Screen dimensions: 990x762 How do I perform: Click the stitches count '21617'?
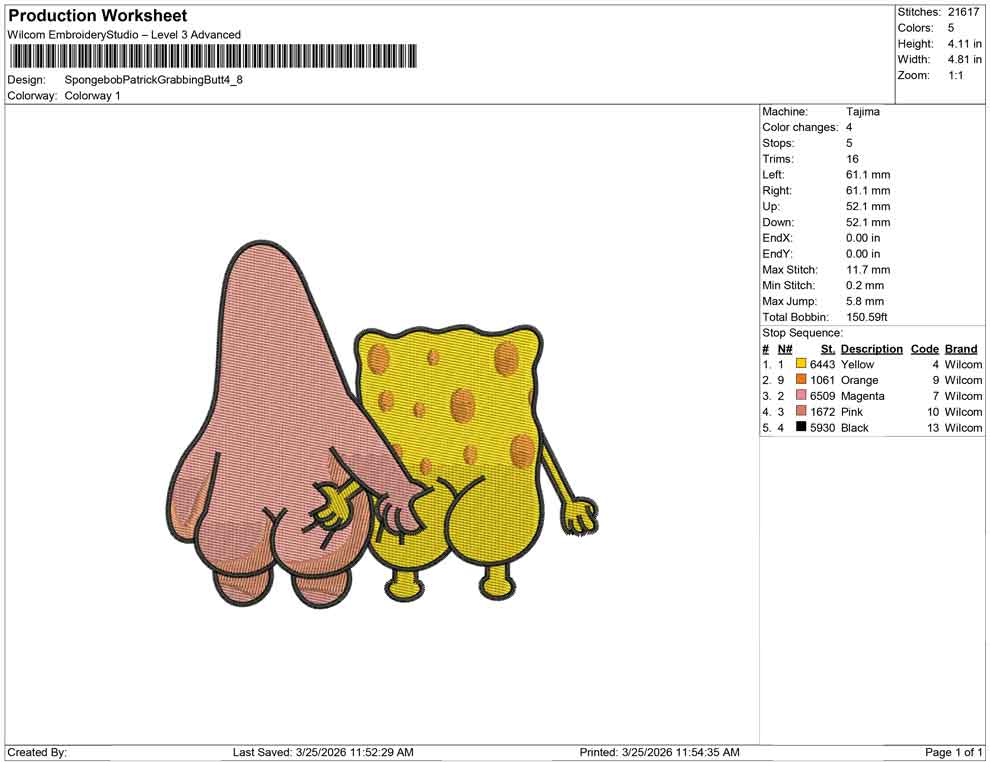963,12
